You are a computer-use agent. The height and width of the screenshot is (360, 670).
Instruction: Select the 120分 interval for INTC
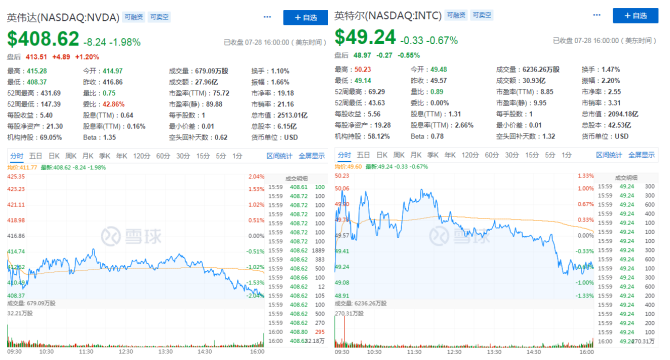tap(470, 155)
